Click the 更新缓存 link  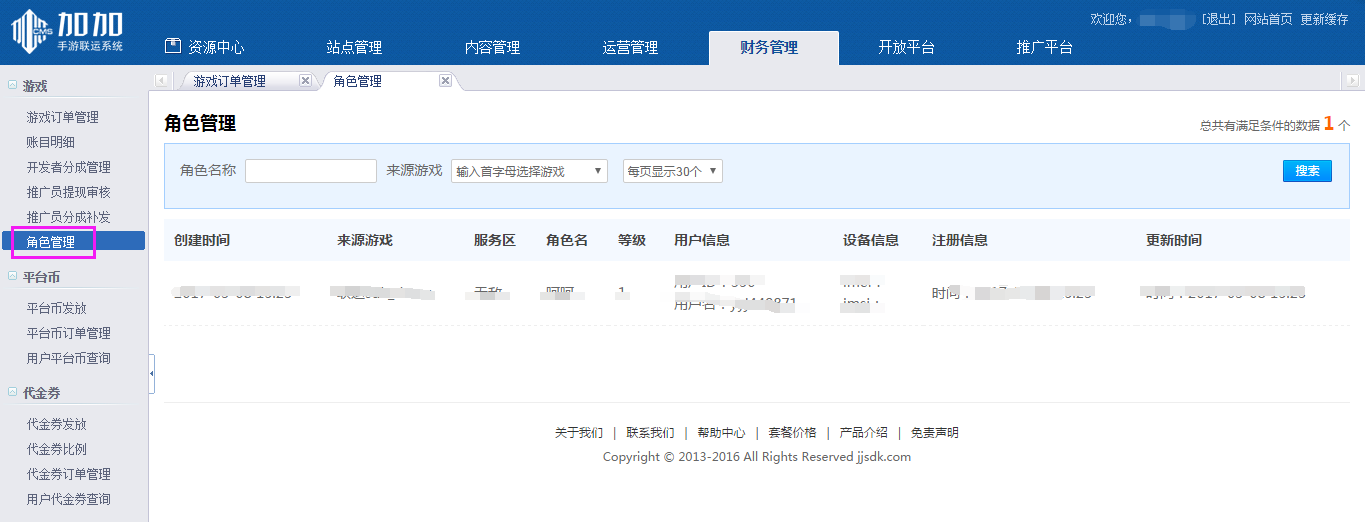tap(1324, 19)
